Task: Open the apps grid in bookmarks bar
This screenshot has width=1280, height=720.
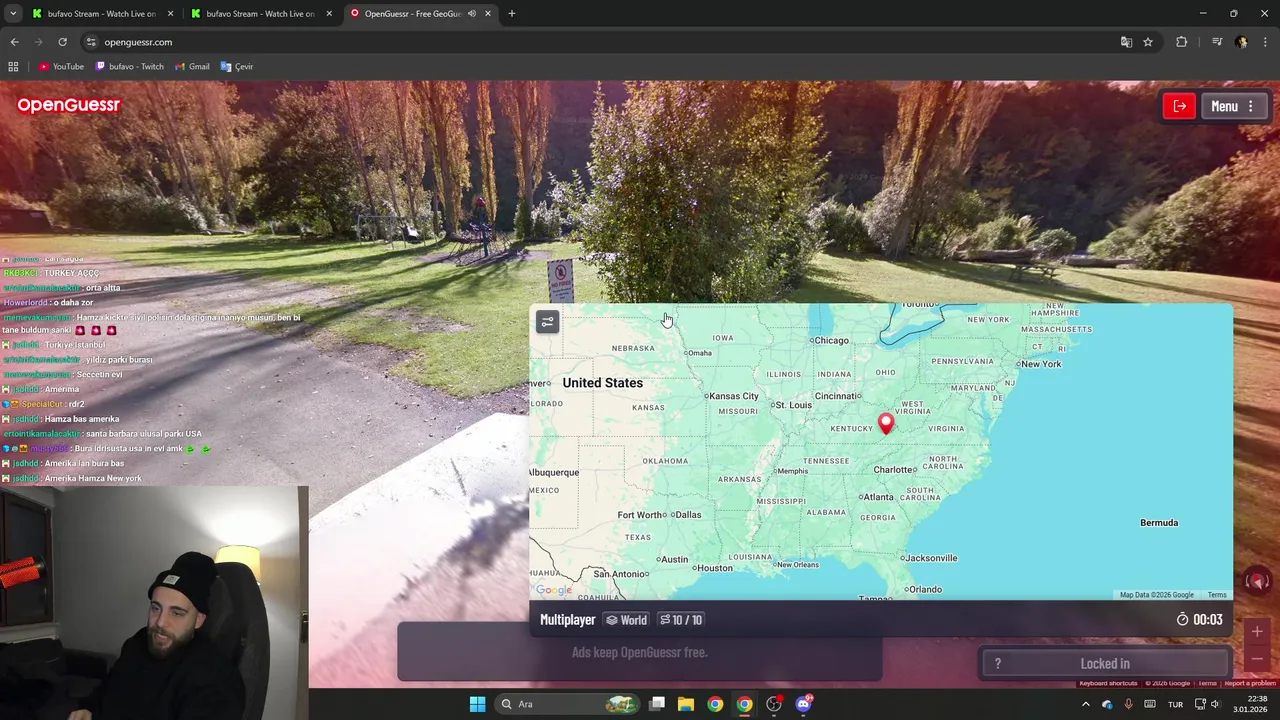Action: pos(13,66)
